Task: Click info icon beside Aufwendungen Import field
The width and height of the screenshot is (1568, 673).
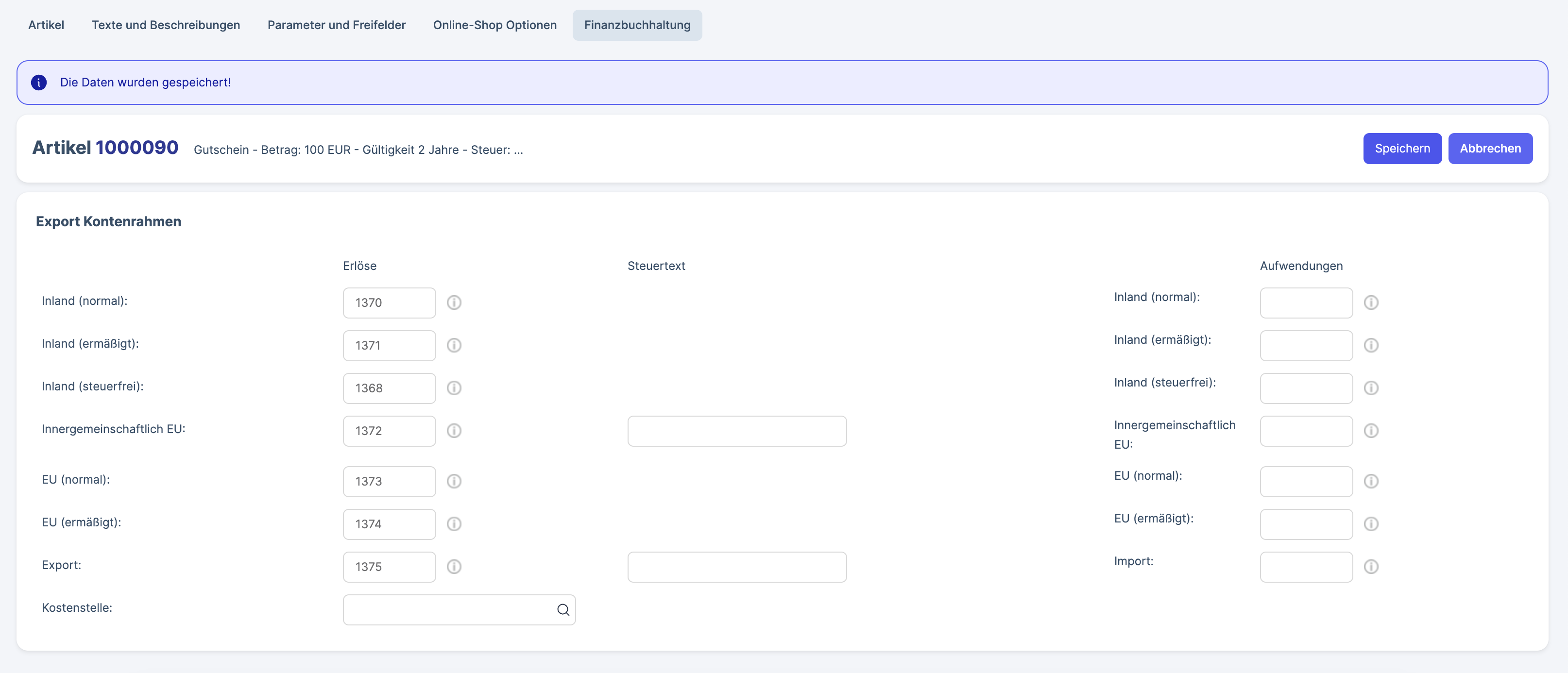Action: [x=1371, y=567]
